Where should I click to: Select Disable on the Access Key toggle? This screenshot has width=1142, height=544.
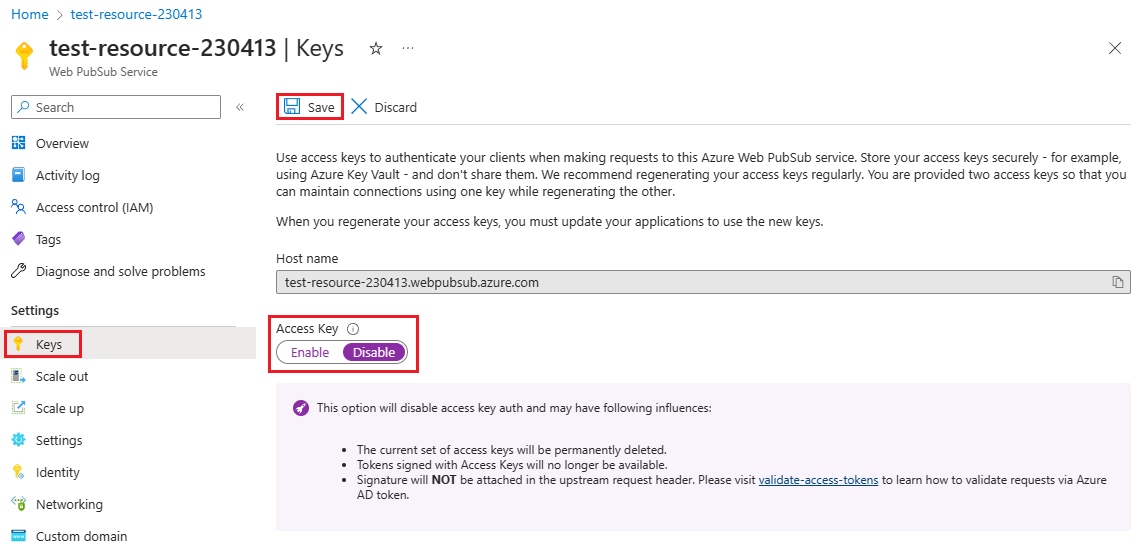[374, 352]
